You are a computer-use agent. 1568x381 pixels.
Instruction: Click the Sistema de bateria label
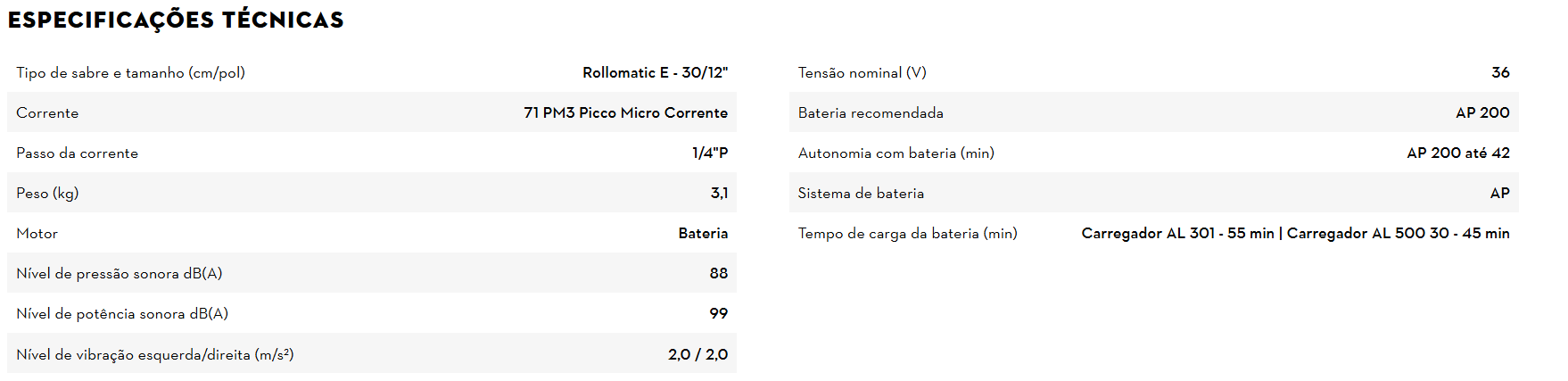click(x=860, y=193)
